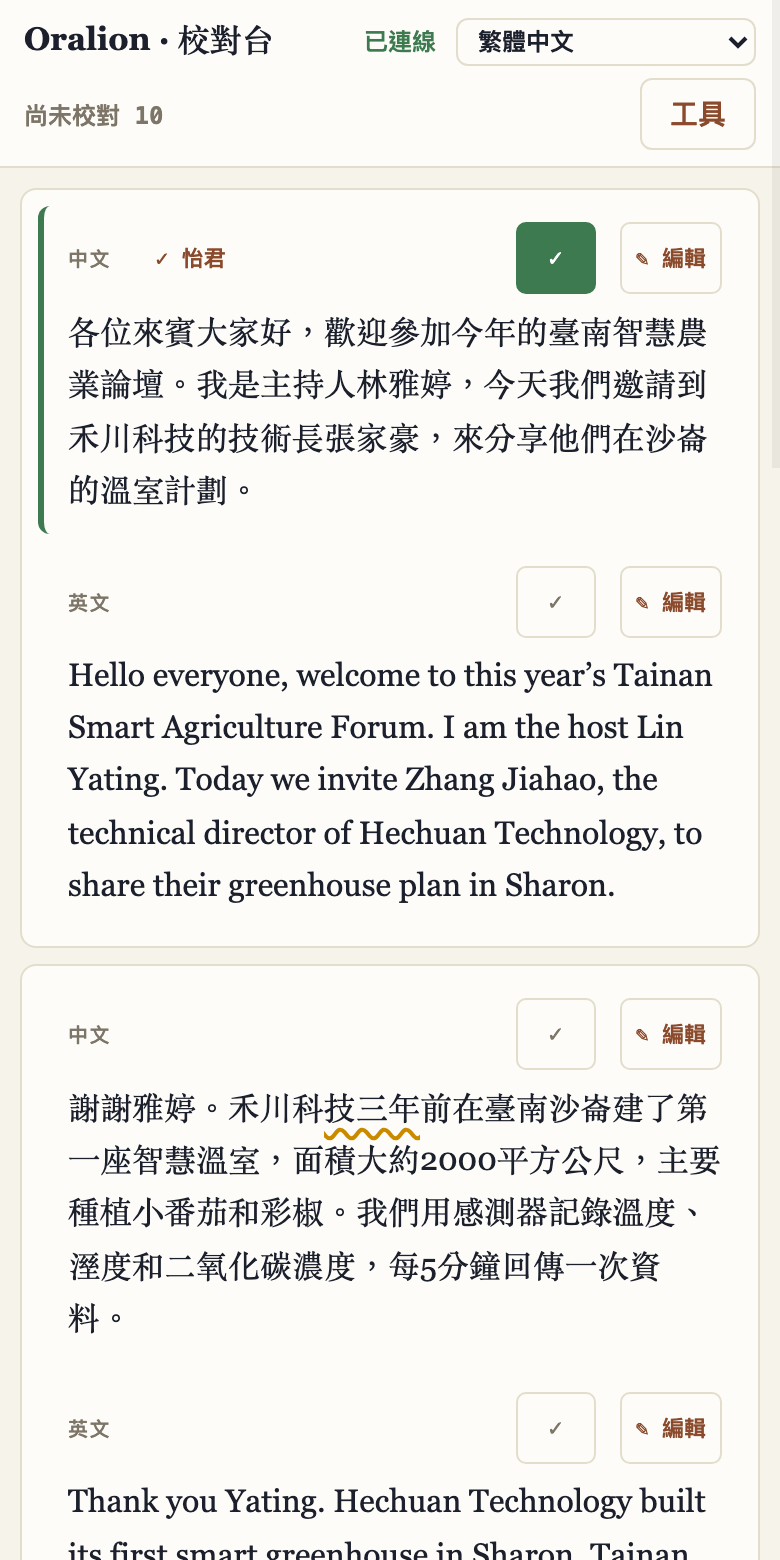Click the wavy-underlined text 技三年
This screenshot has height=1560, width=780.
(372, 1110)
